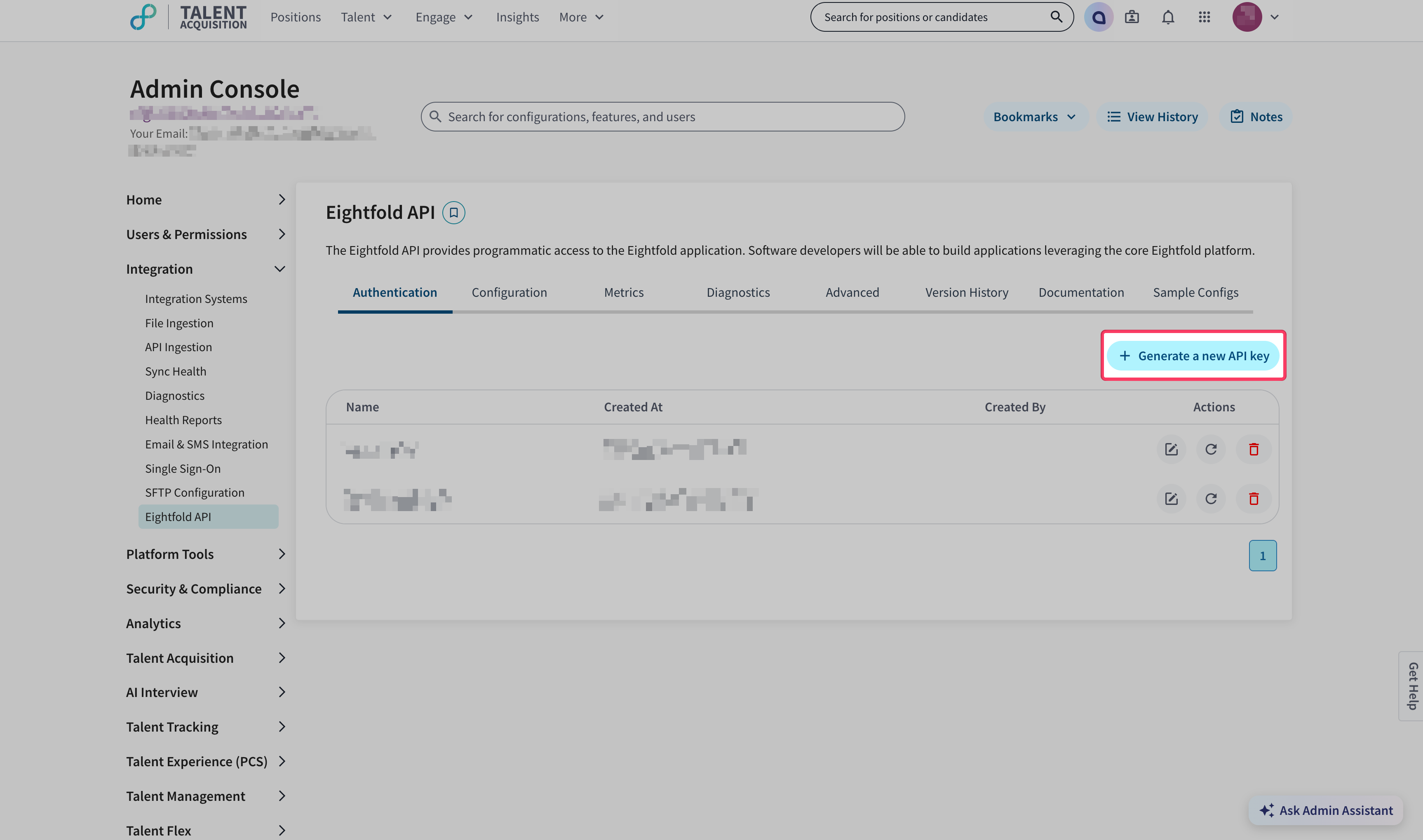1423x840 pixels.
Task: Switch to the Version History tab
Action: pos(966,293)
